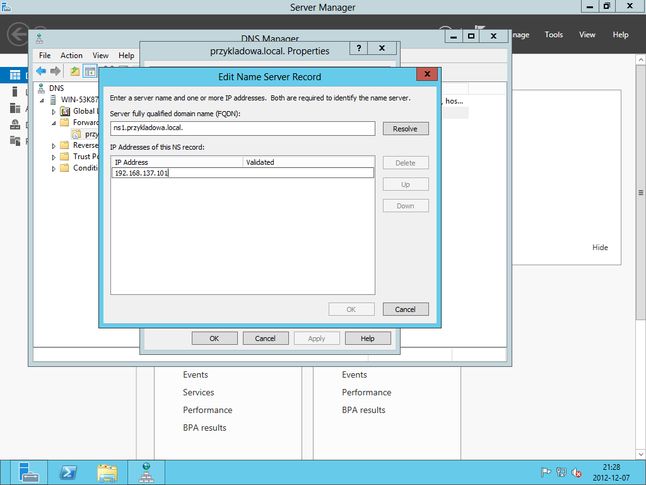Click BPA results link in right tile

[363, 410]
